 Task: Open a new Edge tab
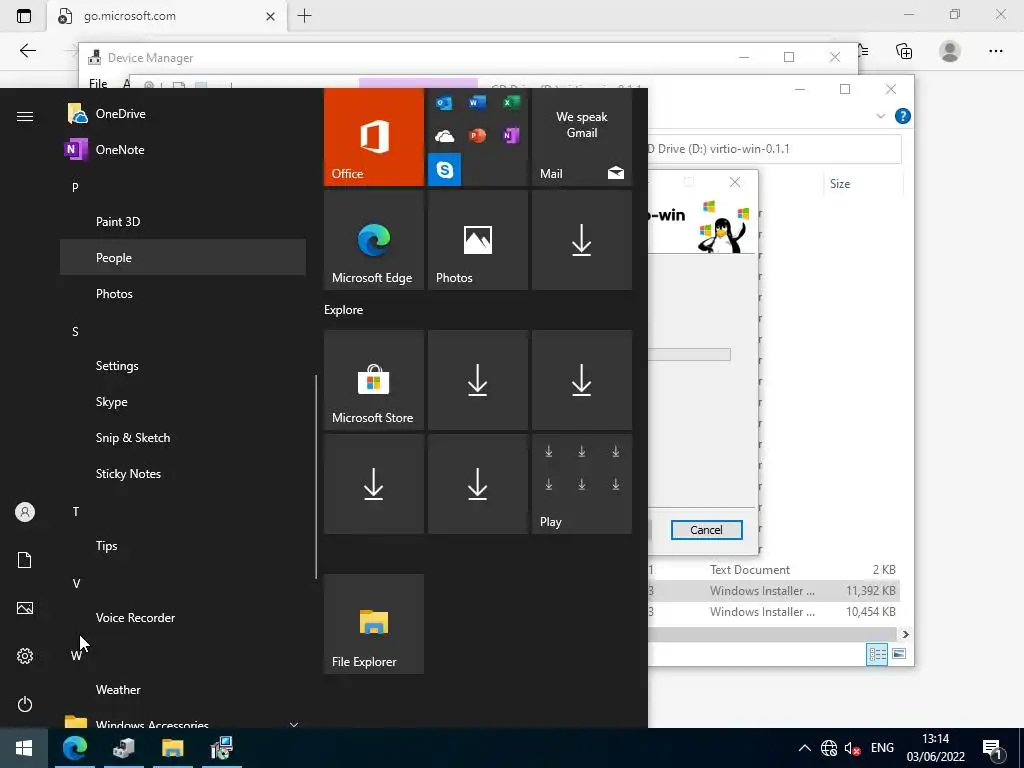(x=304, y=16)
